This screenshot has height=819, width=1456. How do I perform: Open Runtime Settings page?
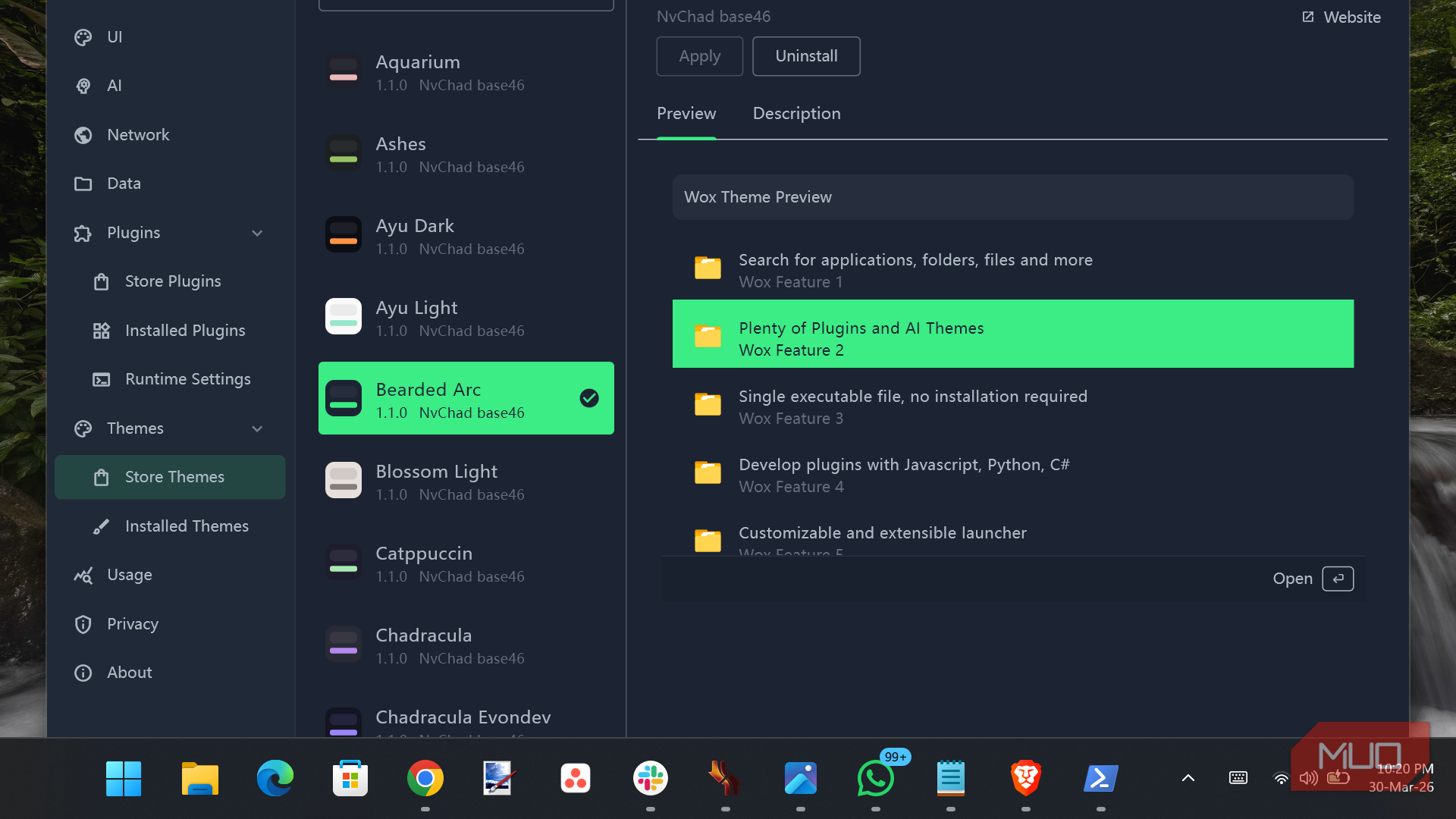[x=170, y=379]
